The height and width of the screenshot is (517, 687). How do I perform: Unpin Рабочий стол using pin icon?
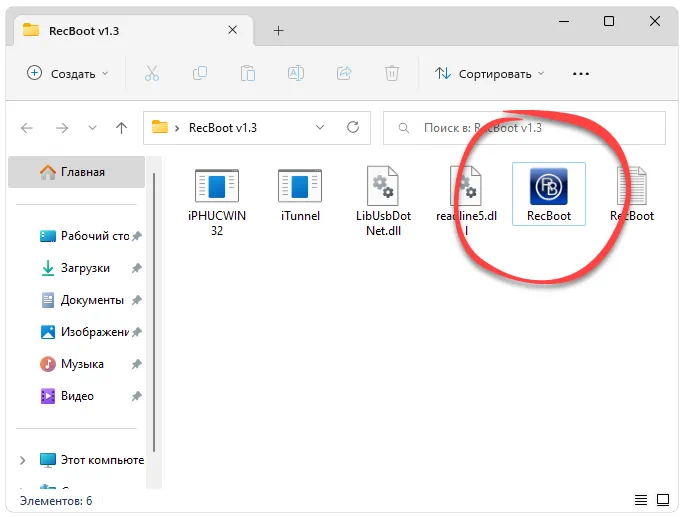pyautogui.click(x=137, y=236)
